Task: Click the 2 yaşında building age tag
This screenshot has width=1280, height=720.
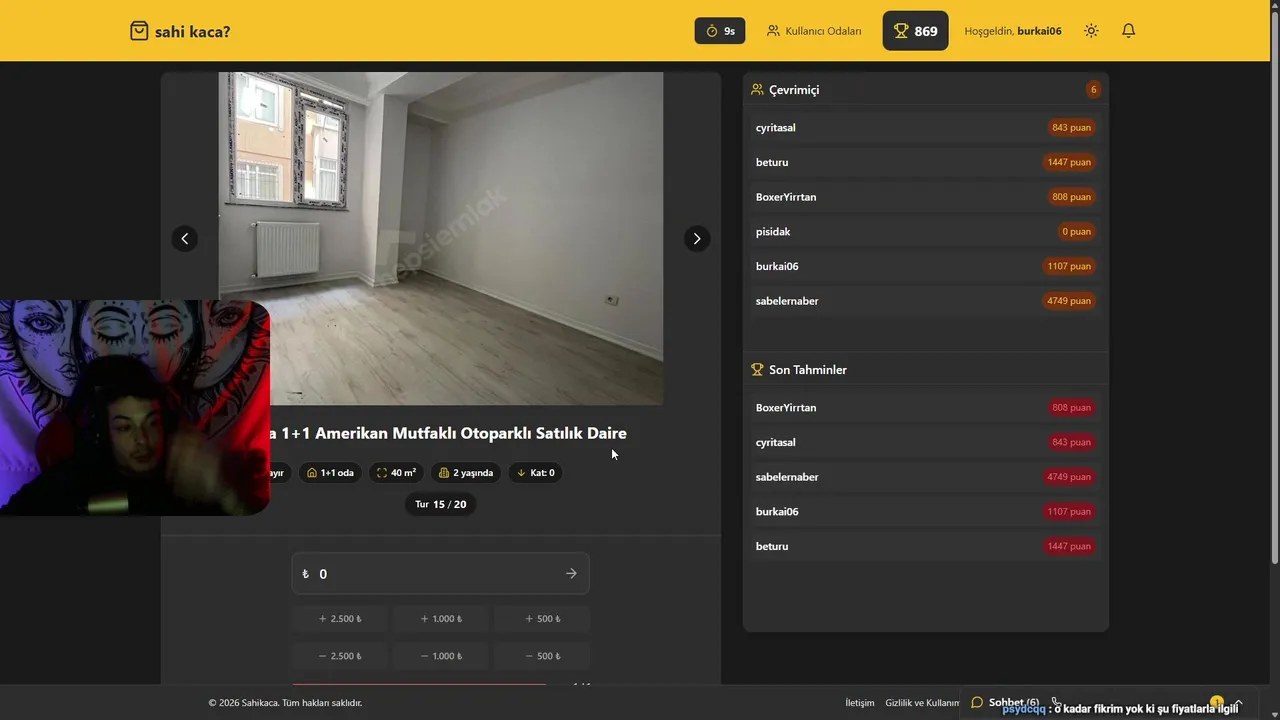Action: point(466,473)
